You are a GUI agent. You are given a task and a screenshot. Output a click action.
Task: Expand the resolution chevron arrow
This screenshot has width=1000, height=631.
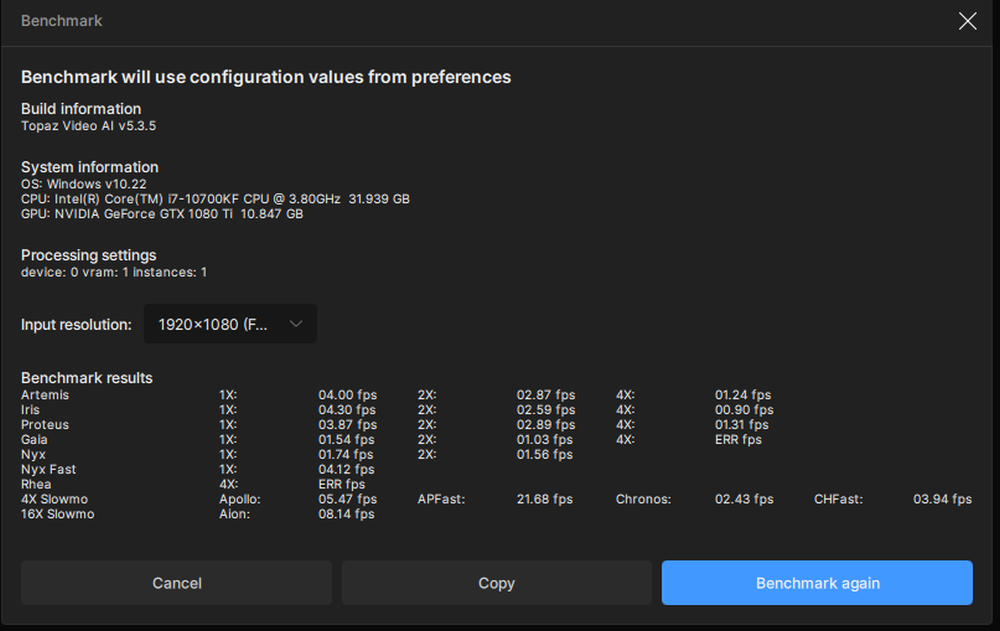[296, 323]
